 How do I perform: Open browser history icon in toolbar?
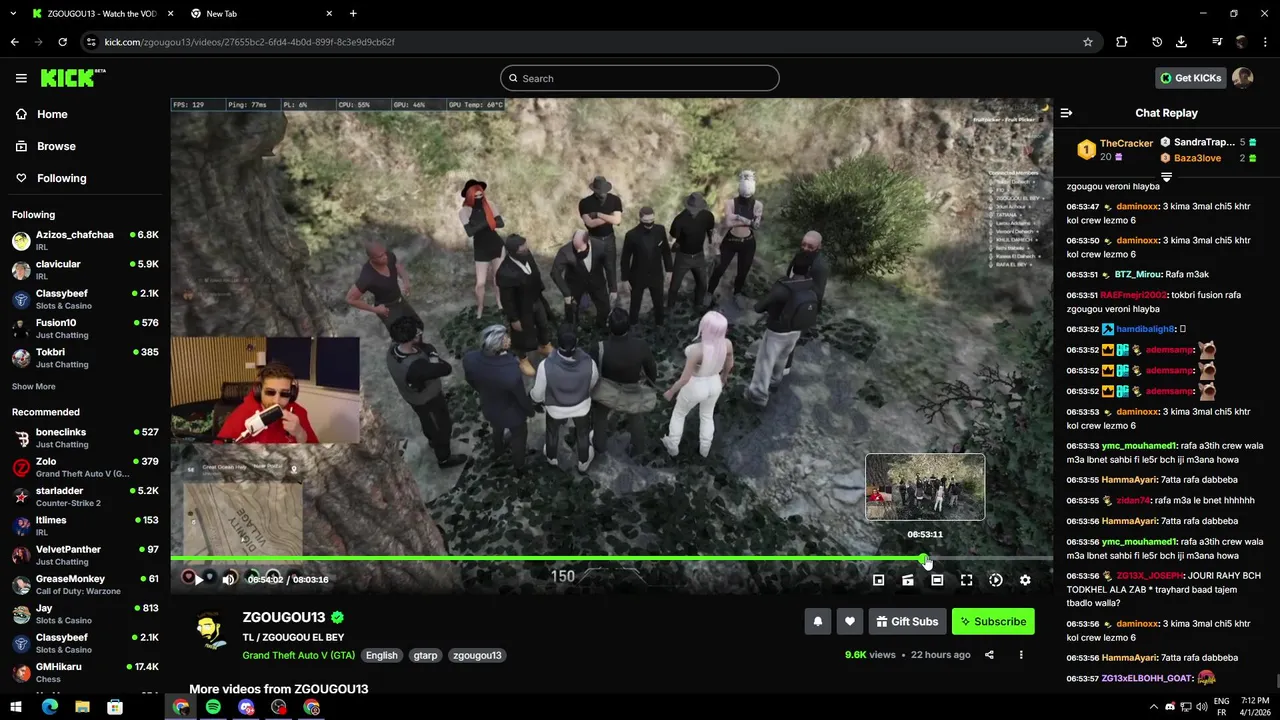point(1157,42)
